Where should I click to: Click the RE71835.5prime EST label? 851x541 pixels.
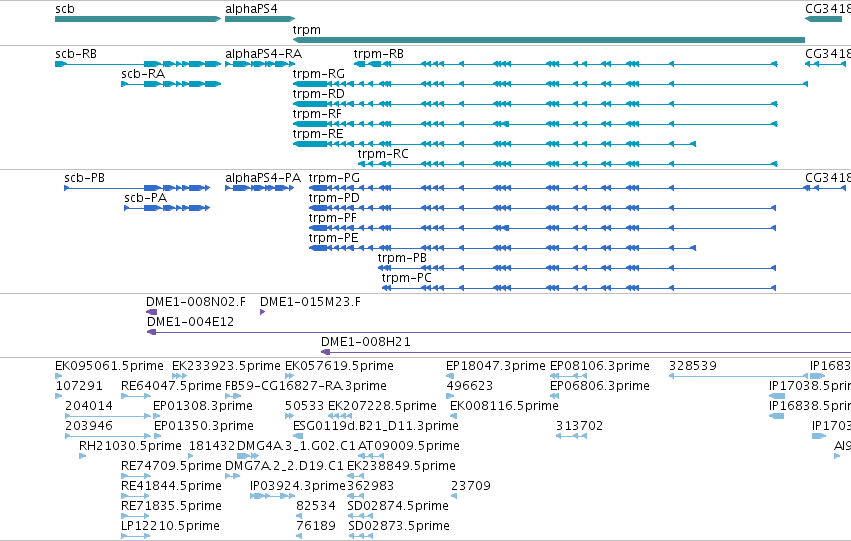coord(172,506)
